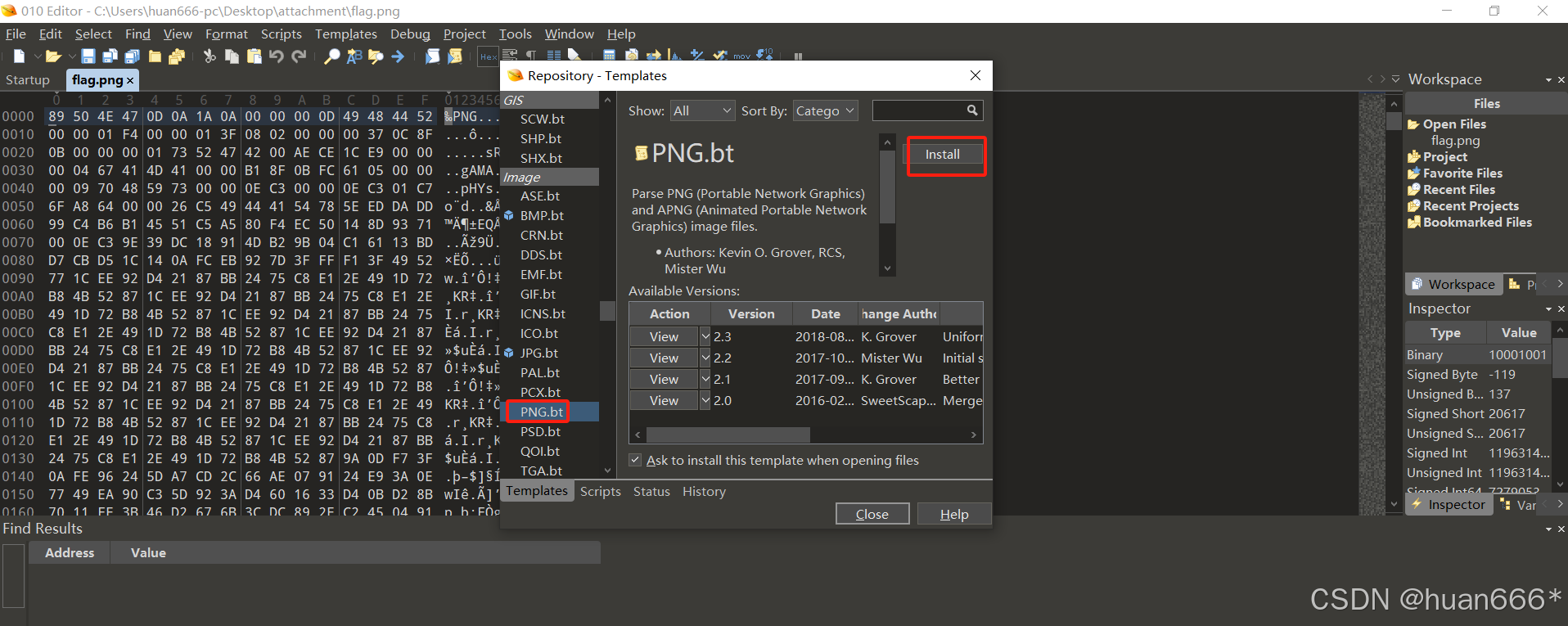
Task: Click the Paste clipboard icon
Action: coord(255,56)
